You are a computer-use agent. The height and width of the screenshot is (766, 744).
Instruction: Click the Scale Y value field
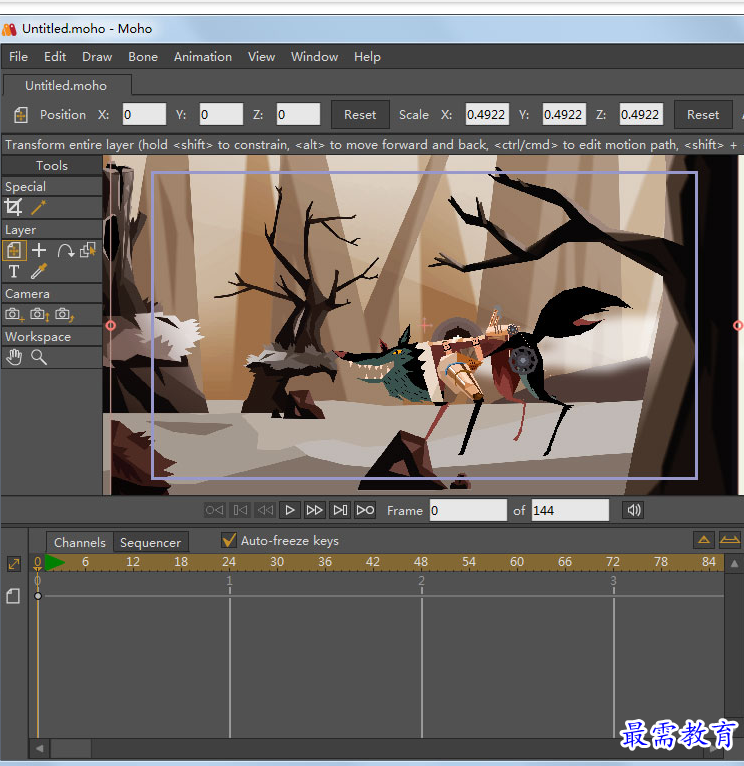pyautogui.click(x=564, y=114)
